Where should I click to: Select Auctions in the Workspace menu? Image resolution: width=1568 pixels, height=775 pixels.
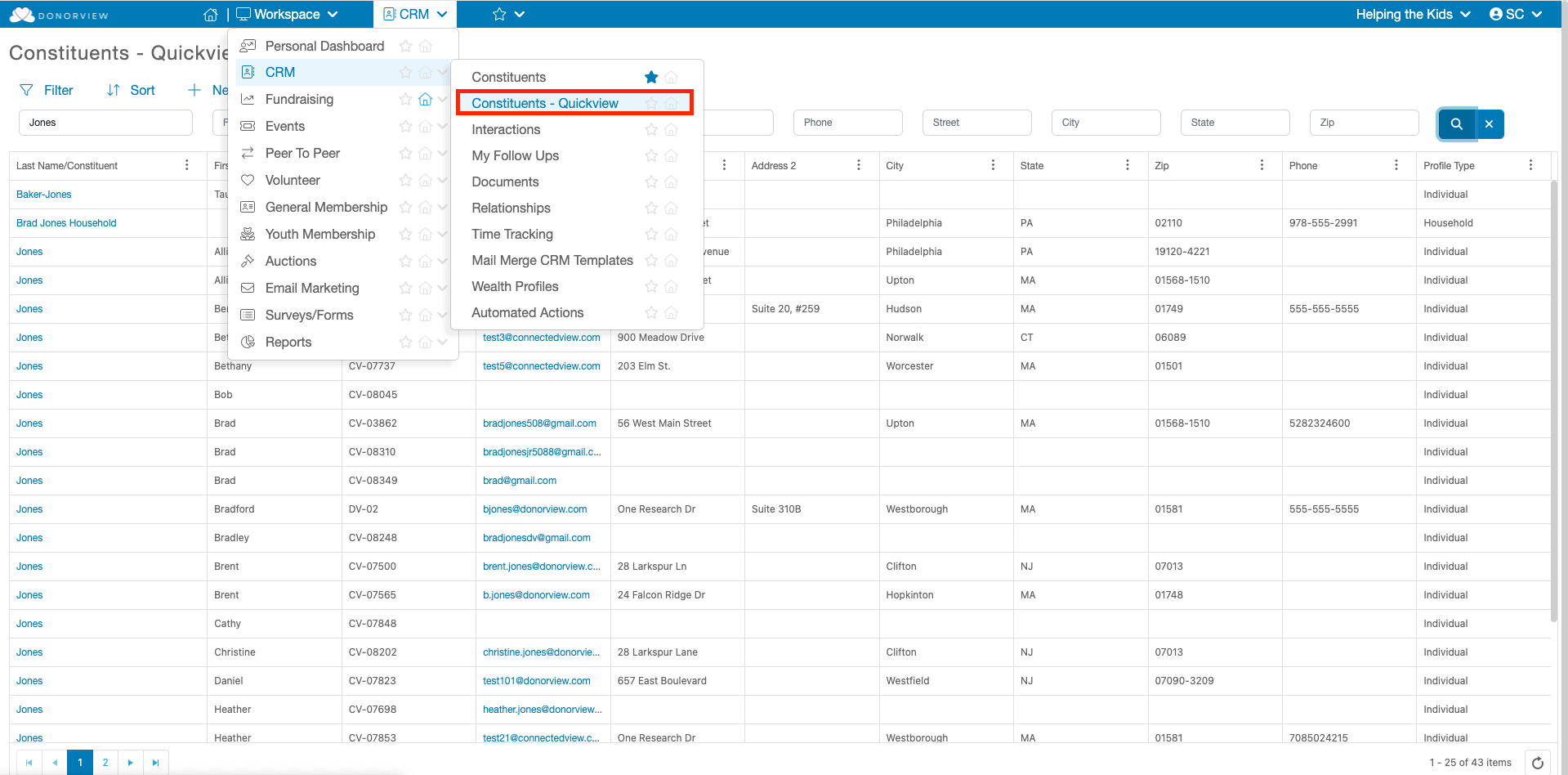coord(291,262)
